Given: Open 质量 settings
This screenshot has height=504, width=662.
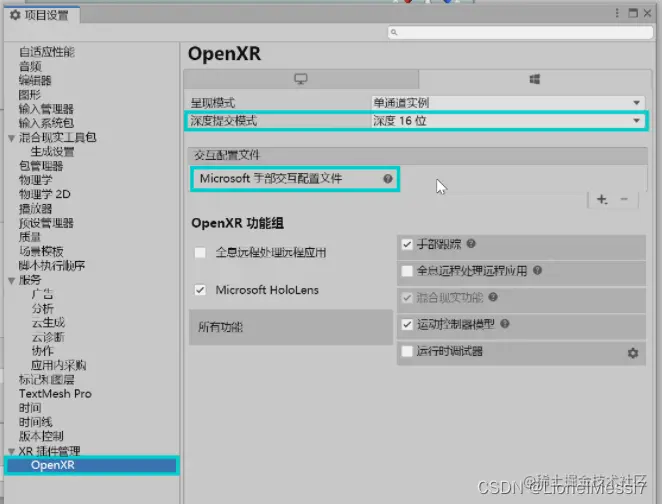Looking at the screenshot, I should (30, 237).
